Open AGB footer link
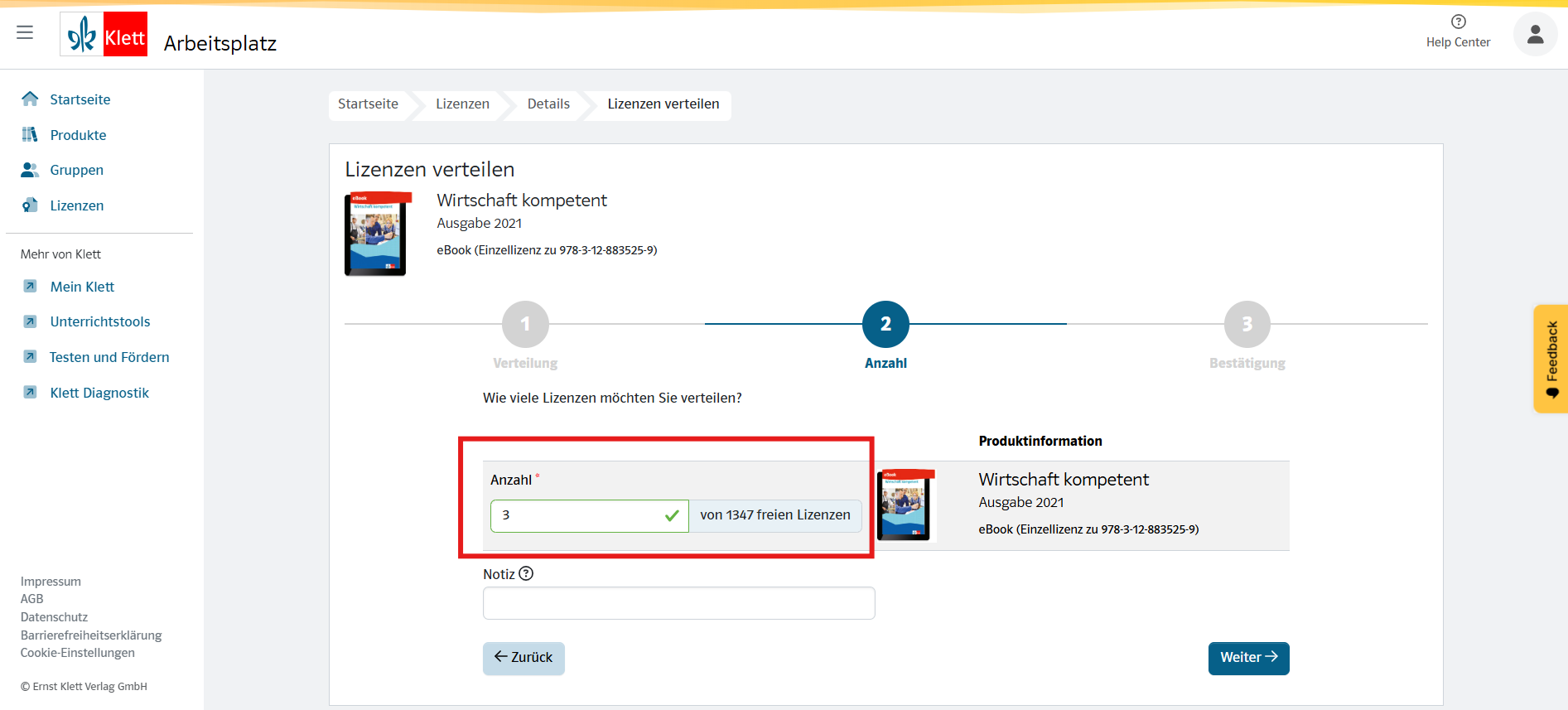 pos(31,599)
